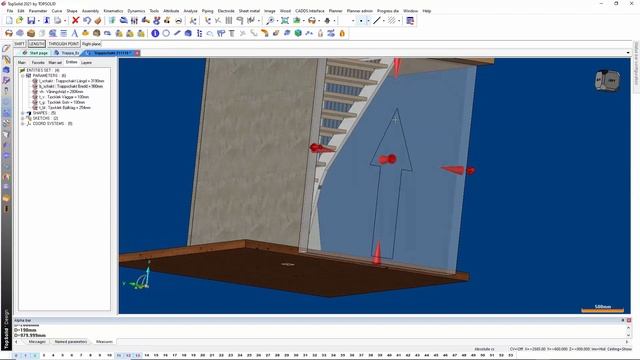Click the blue 3D shape icon in left sidebar
This screenshot has height=360, width=640.
pos(6,70)
